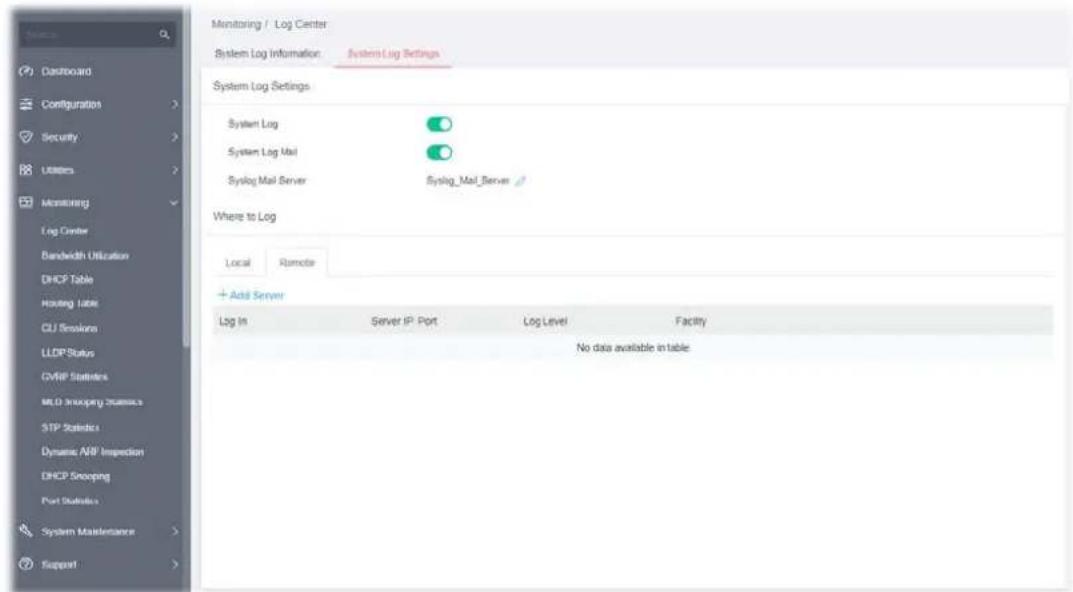The height and width of the screenshot is (592, 1073).
Task: Open Log Center in sidebar
Action: (65, 231)
